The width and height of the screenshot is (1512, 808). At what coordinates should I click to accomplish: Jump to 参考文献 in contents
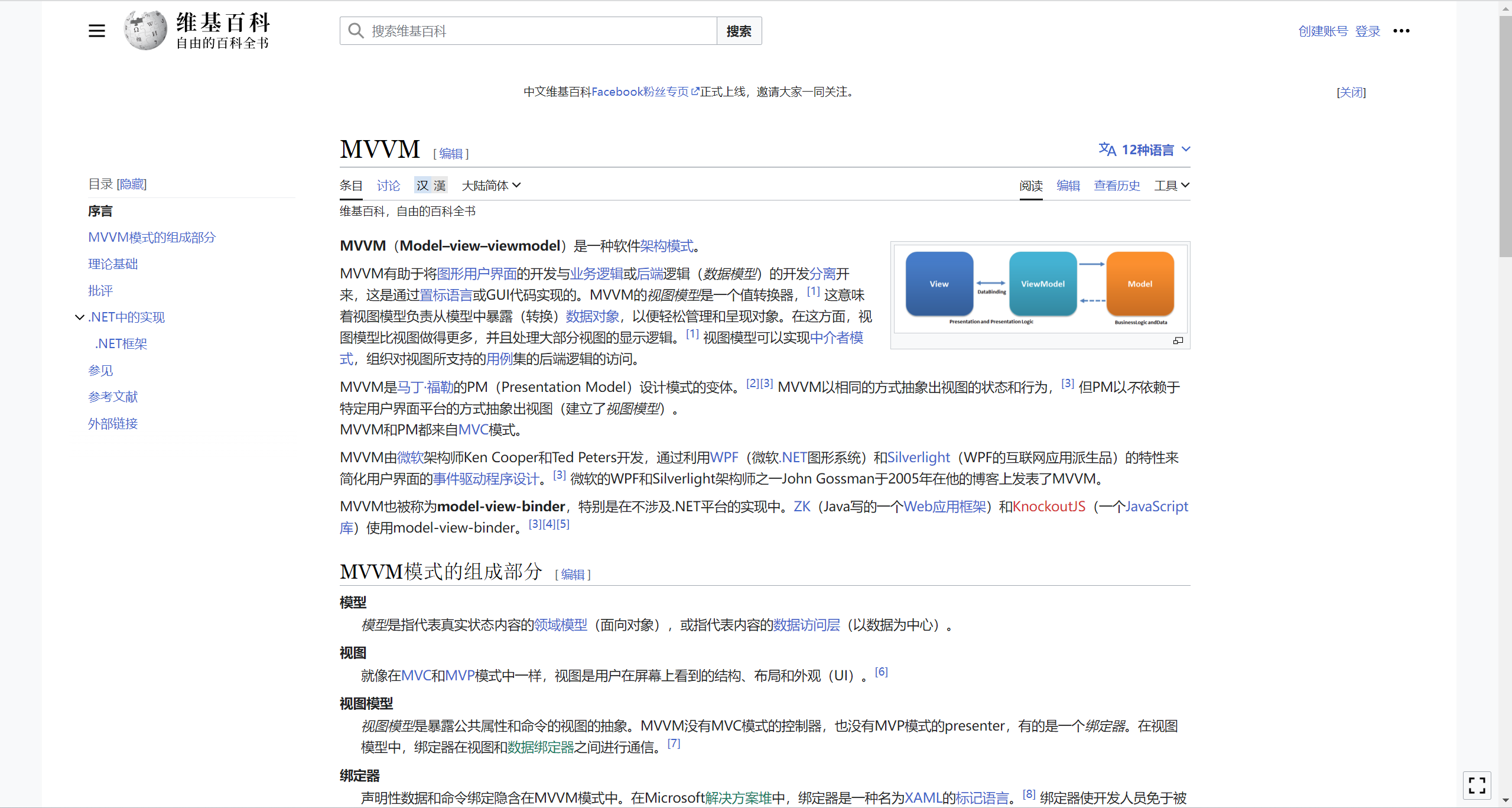click(113, 397)
